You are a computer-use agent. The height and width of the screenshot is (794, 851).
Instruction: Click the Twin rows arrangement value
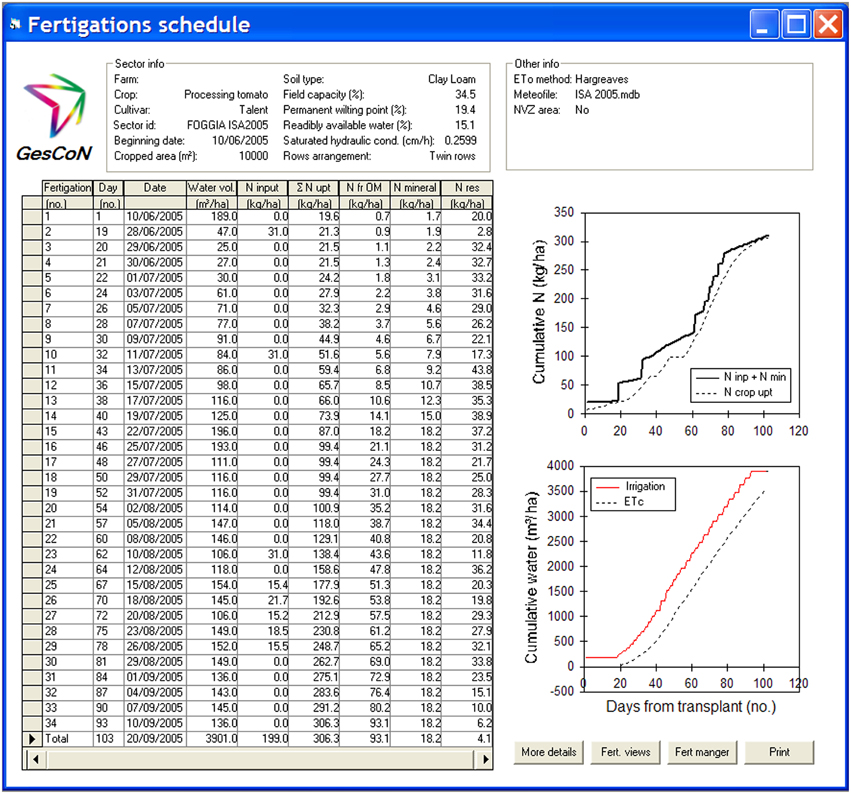pos(453,156)
